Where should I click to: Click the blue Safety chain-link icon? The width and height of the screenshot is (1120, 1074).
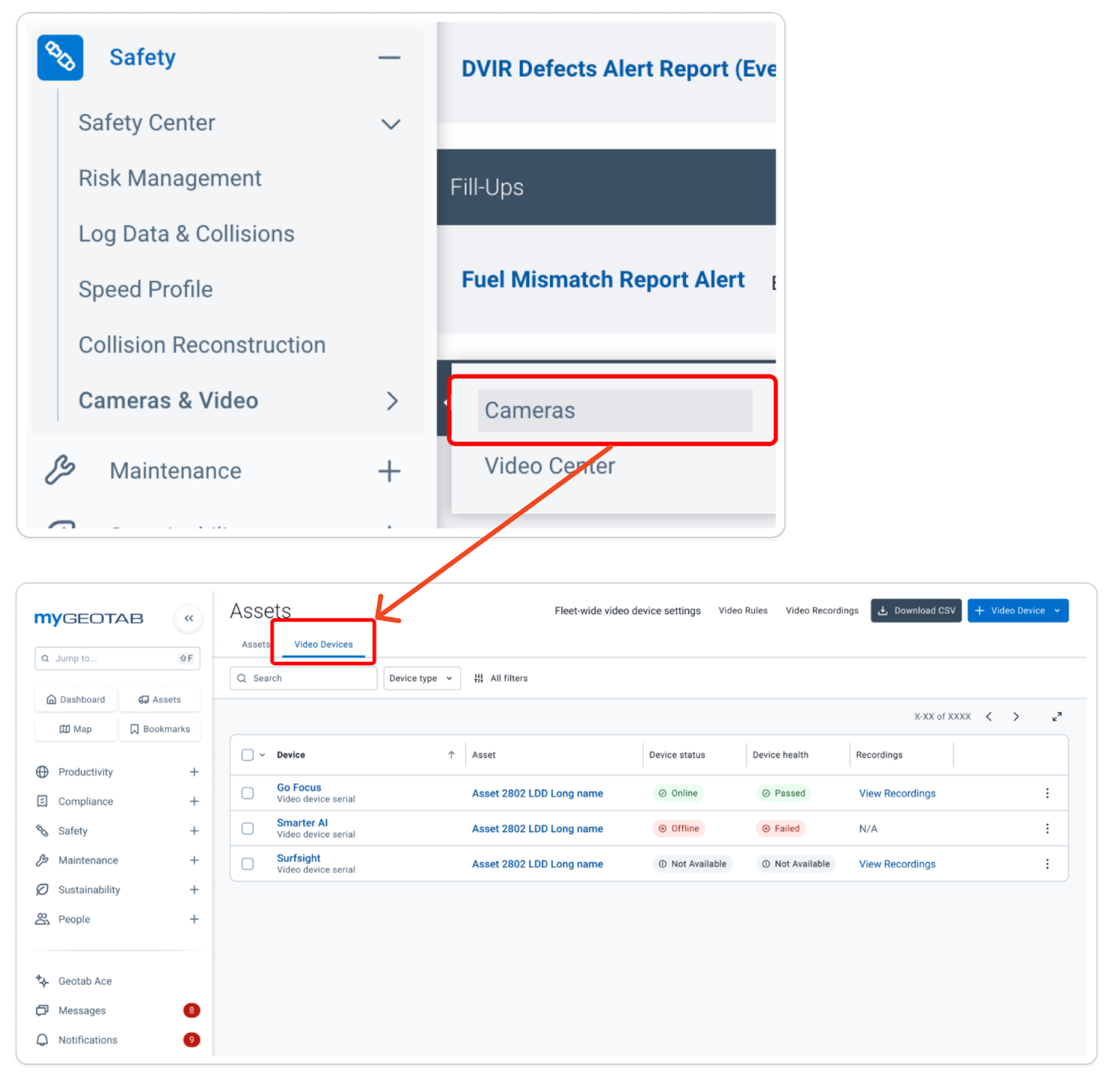pos(60,58)
